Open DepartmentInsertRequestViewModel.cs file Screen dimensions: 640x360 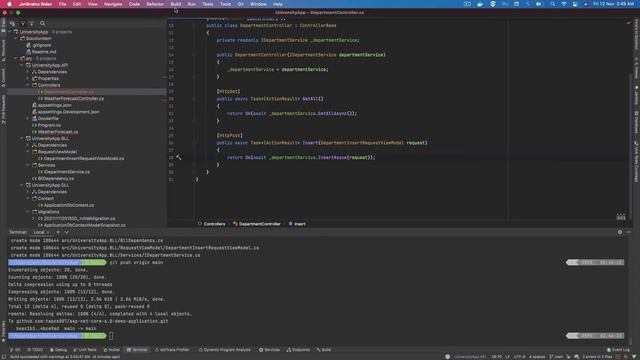(x=84, y=158)
